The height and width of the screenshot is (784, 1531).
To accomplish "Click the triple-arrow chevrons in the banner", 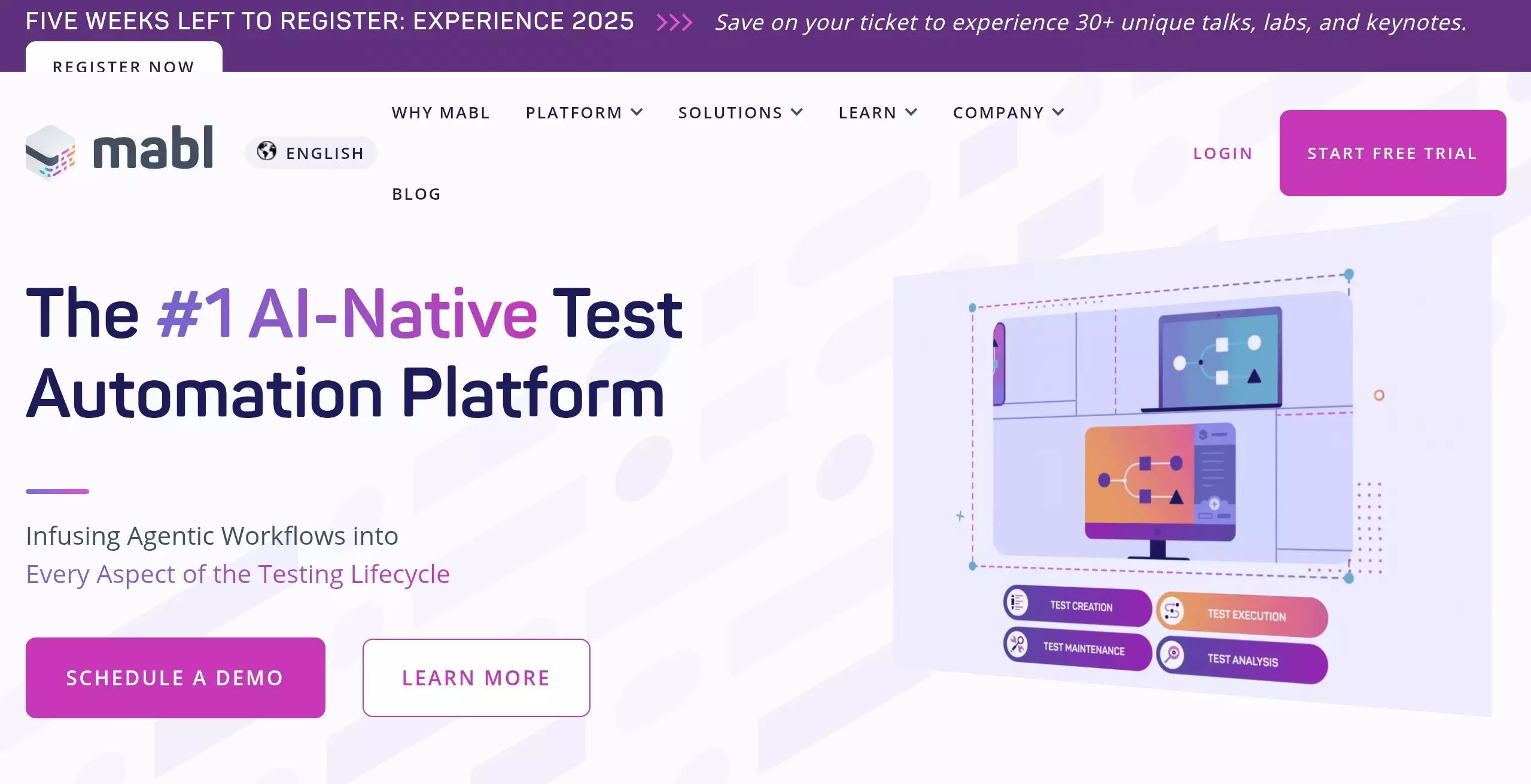I will tap(674, 23).
